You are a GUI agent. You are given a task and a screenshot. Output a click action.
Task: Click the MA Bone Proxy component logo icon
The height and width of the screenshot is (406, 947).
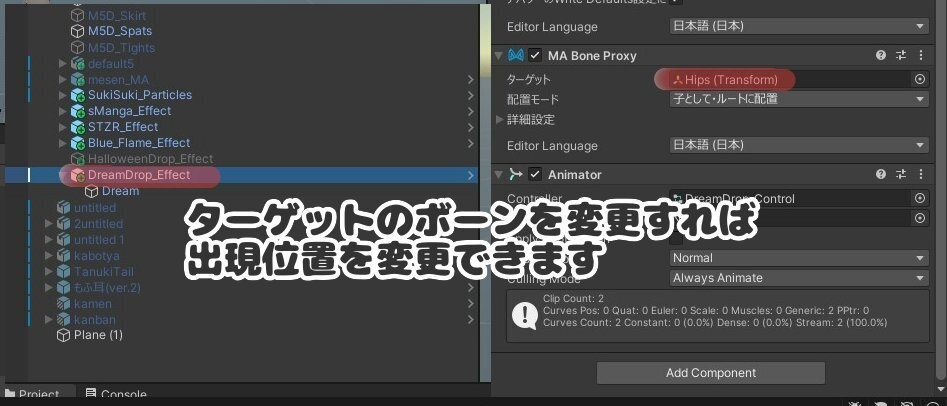[x=515, y=56]
